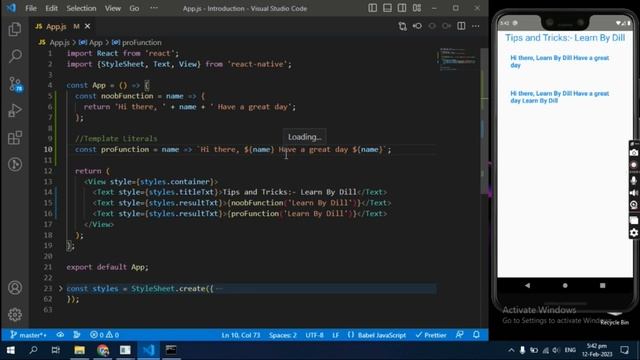Open the Edit menu
The height and width of the screenshot is (360, 640).
click(x=51, y=8)
